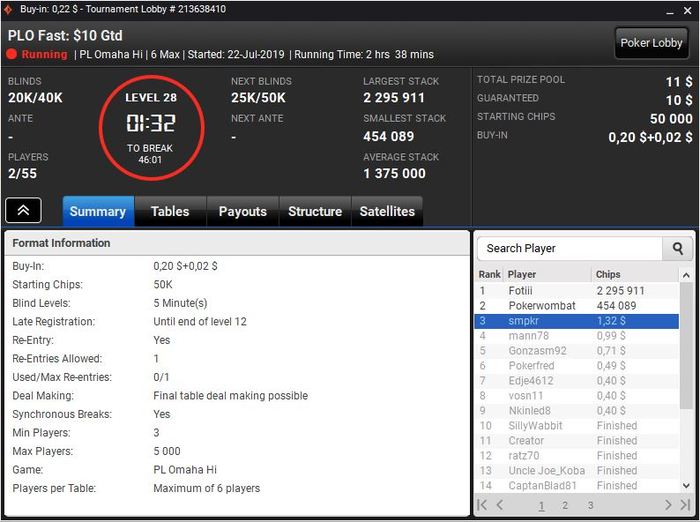The width and height of the screenshot is (700, 522).
Task: Click scroll up arrow in player list
Action: pos(686,275)
